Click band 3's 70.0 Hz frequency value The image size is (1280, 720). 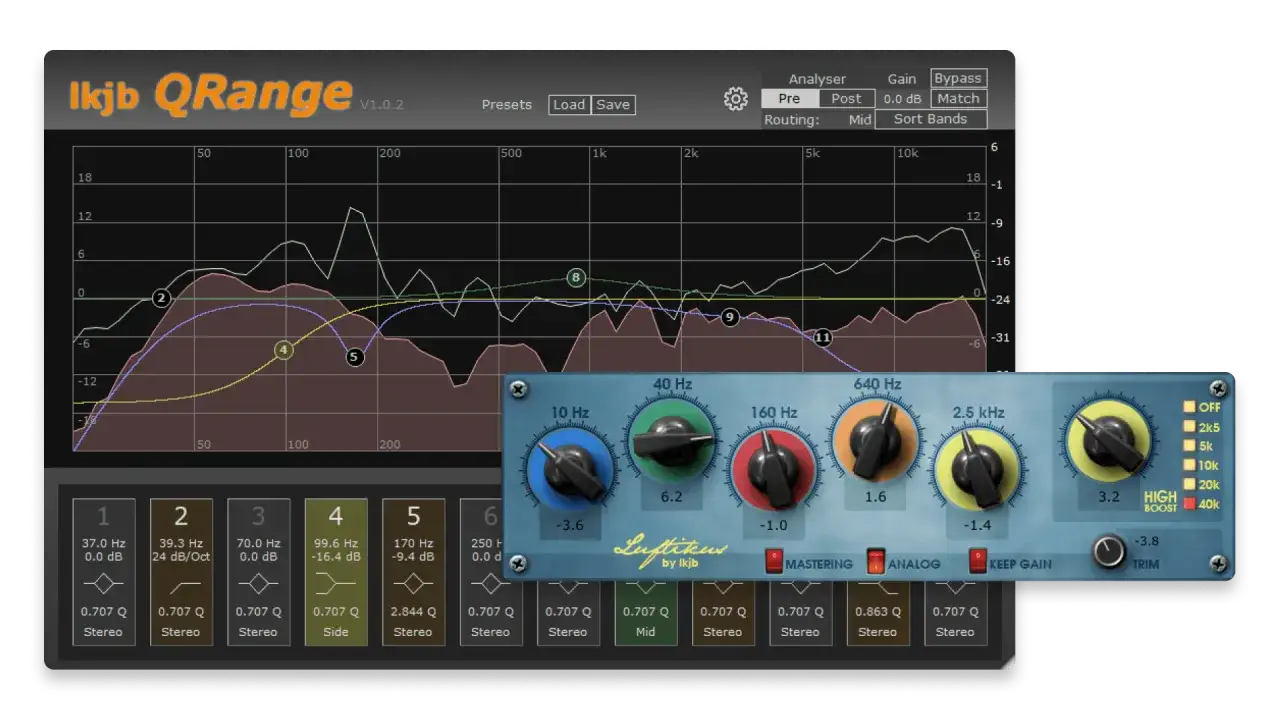click(258, 543)
